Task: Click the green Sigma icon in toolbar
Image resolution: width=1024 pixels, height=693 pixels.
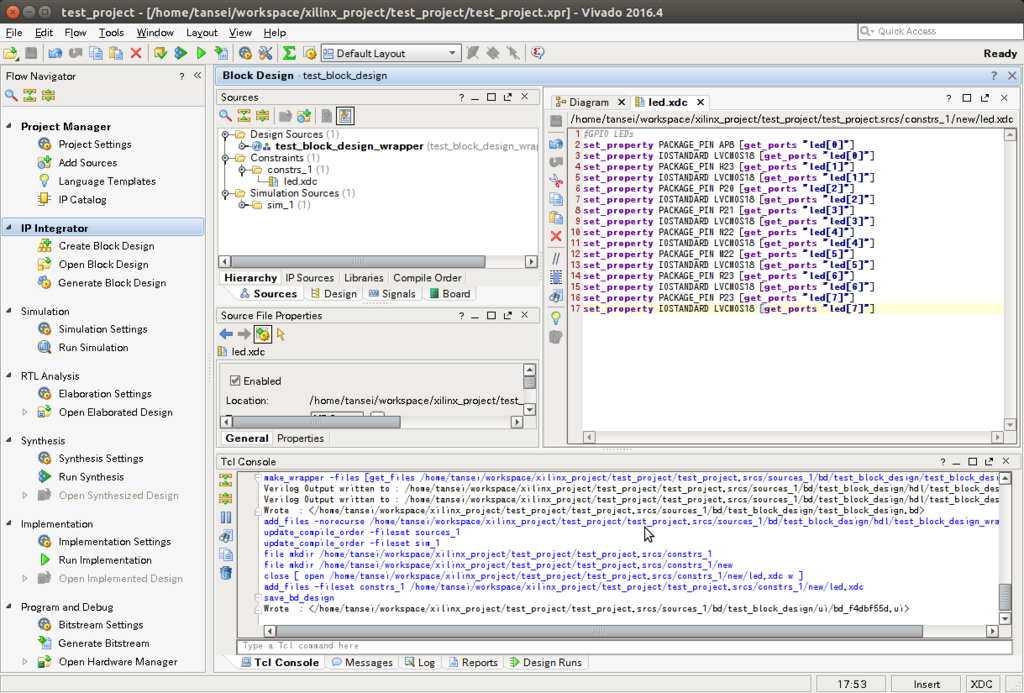Action: [289, 54]
